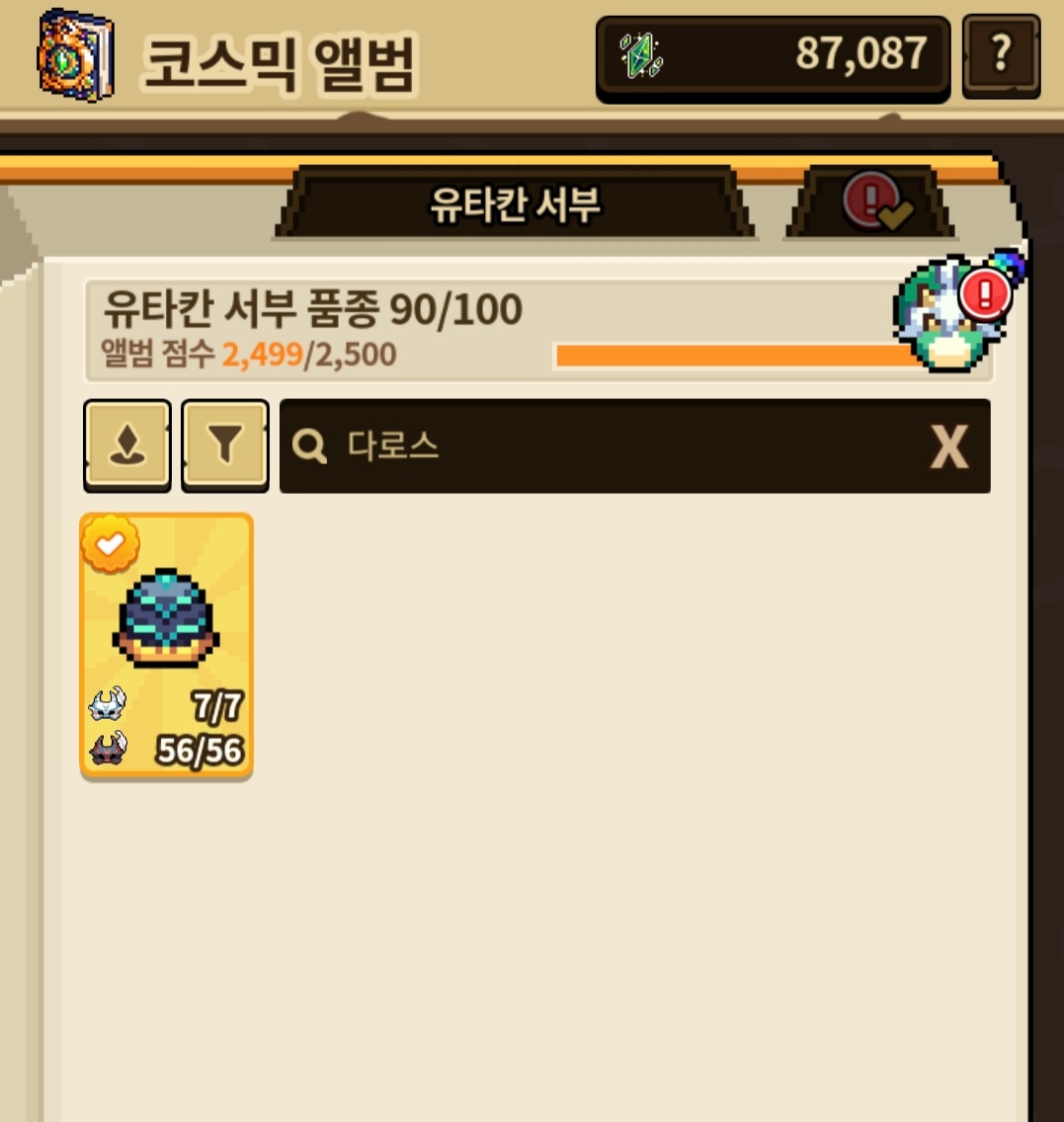Open the 다로스 egg card
The image size is (1064, 1122).
click(x=166, y=645)
